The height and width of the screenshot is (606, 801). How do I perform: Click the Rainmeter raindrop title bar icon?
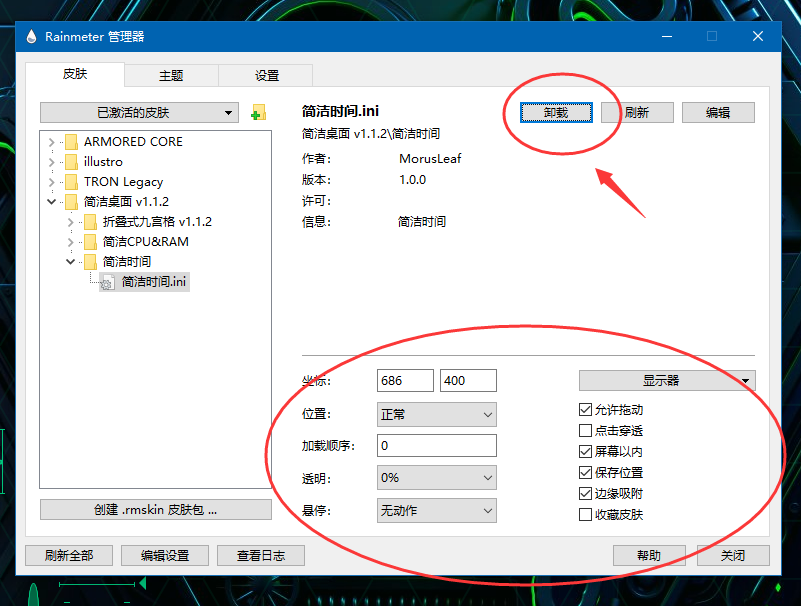tap(29, 36)
